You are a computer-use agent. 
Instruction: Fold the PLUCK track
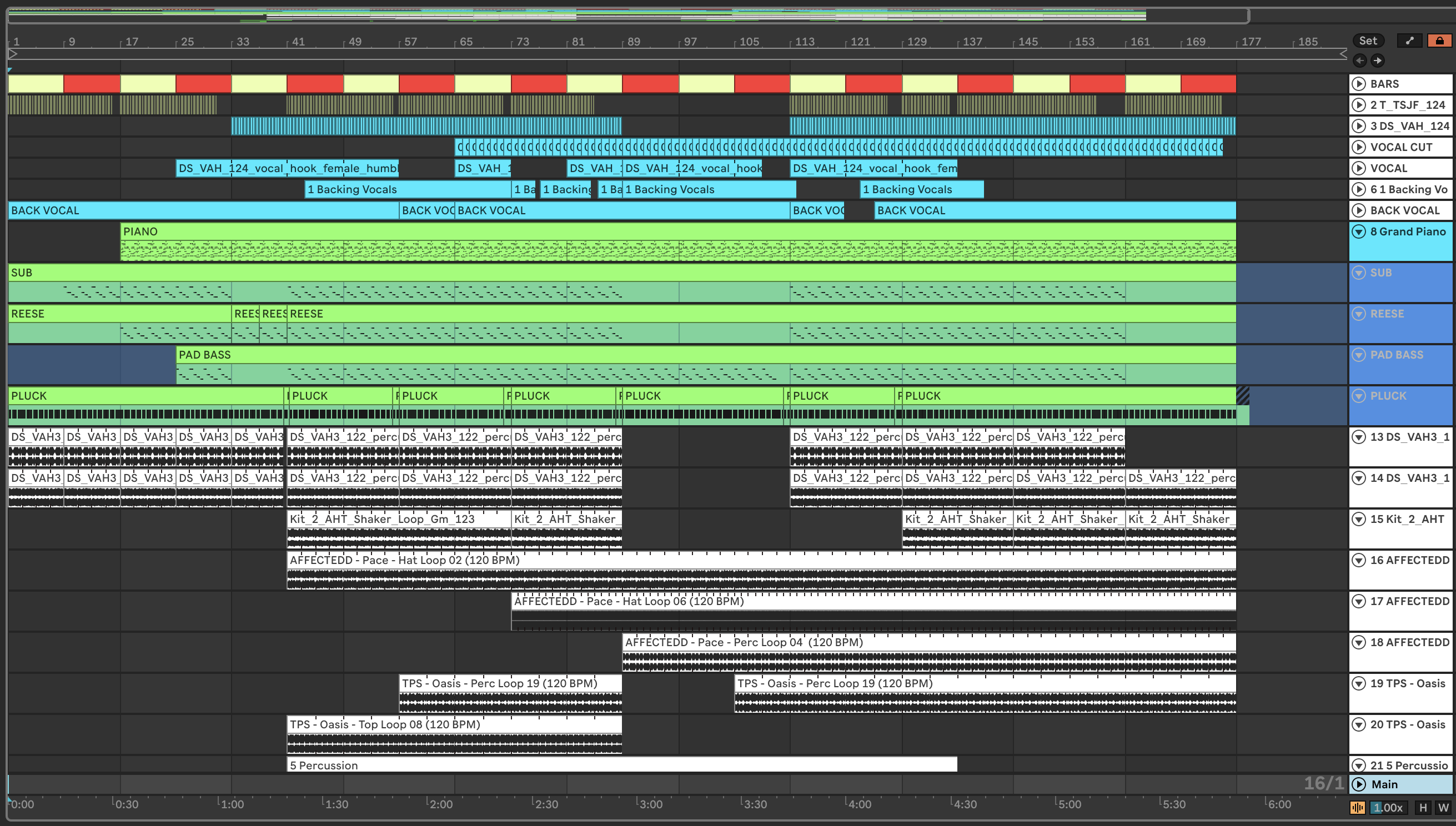(1359, 396)
